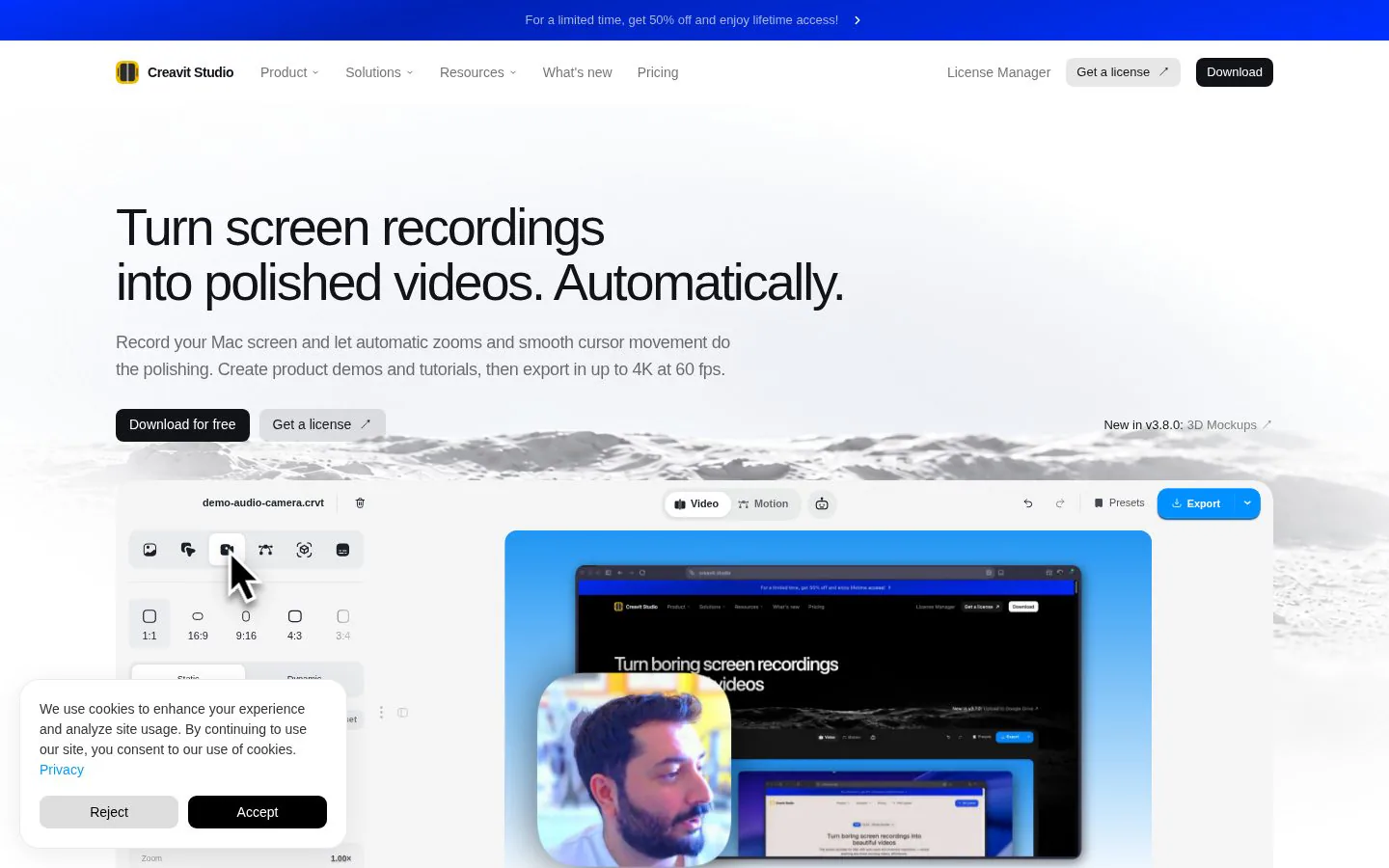Toggle the side panel layout icon
Image resolution: width=1389 pixels, height=868 pixels.
click(403, 713)
